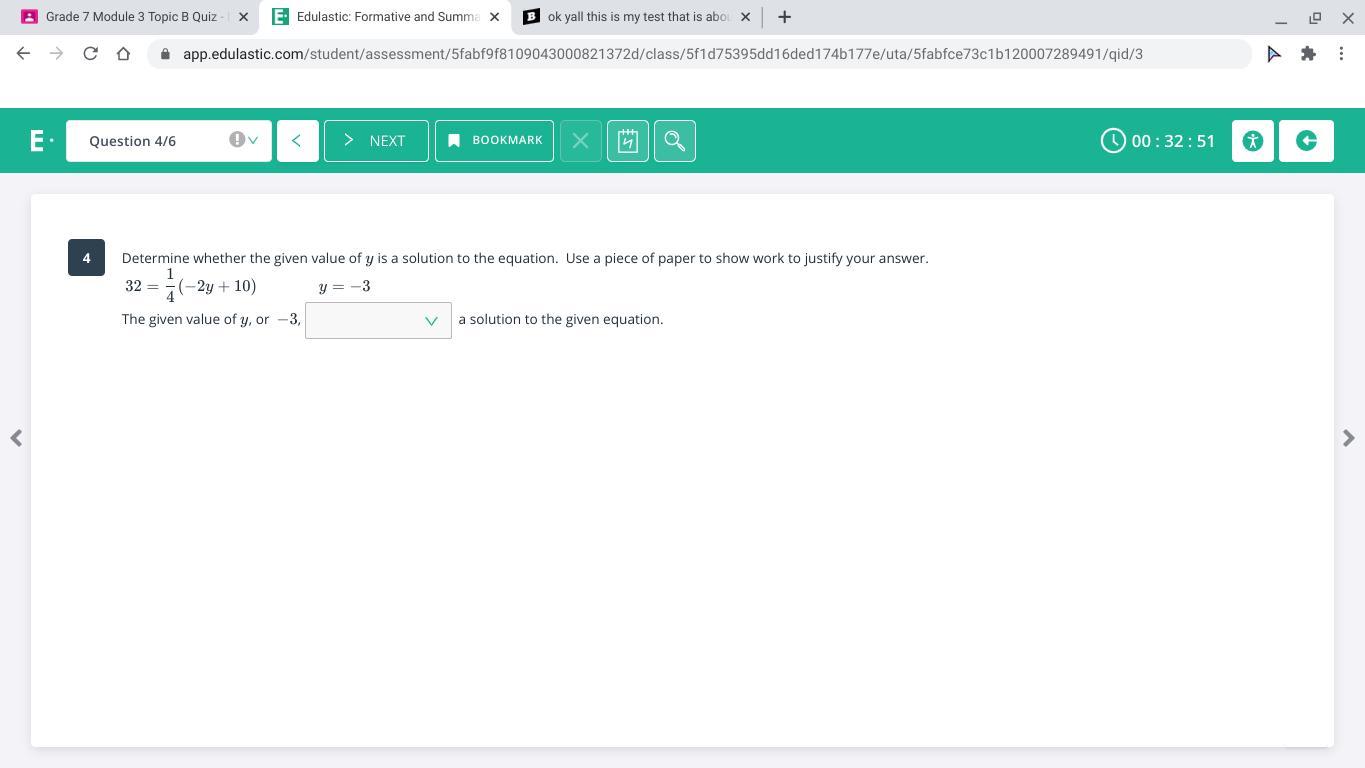Click the exit test arrow button
The image size is (1365, 768).
pos(1306,141)
